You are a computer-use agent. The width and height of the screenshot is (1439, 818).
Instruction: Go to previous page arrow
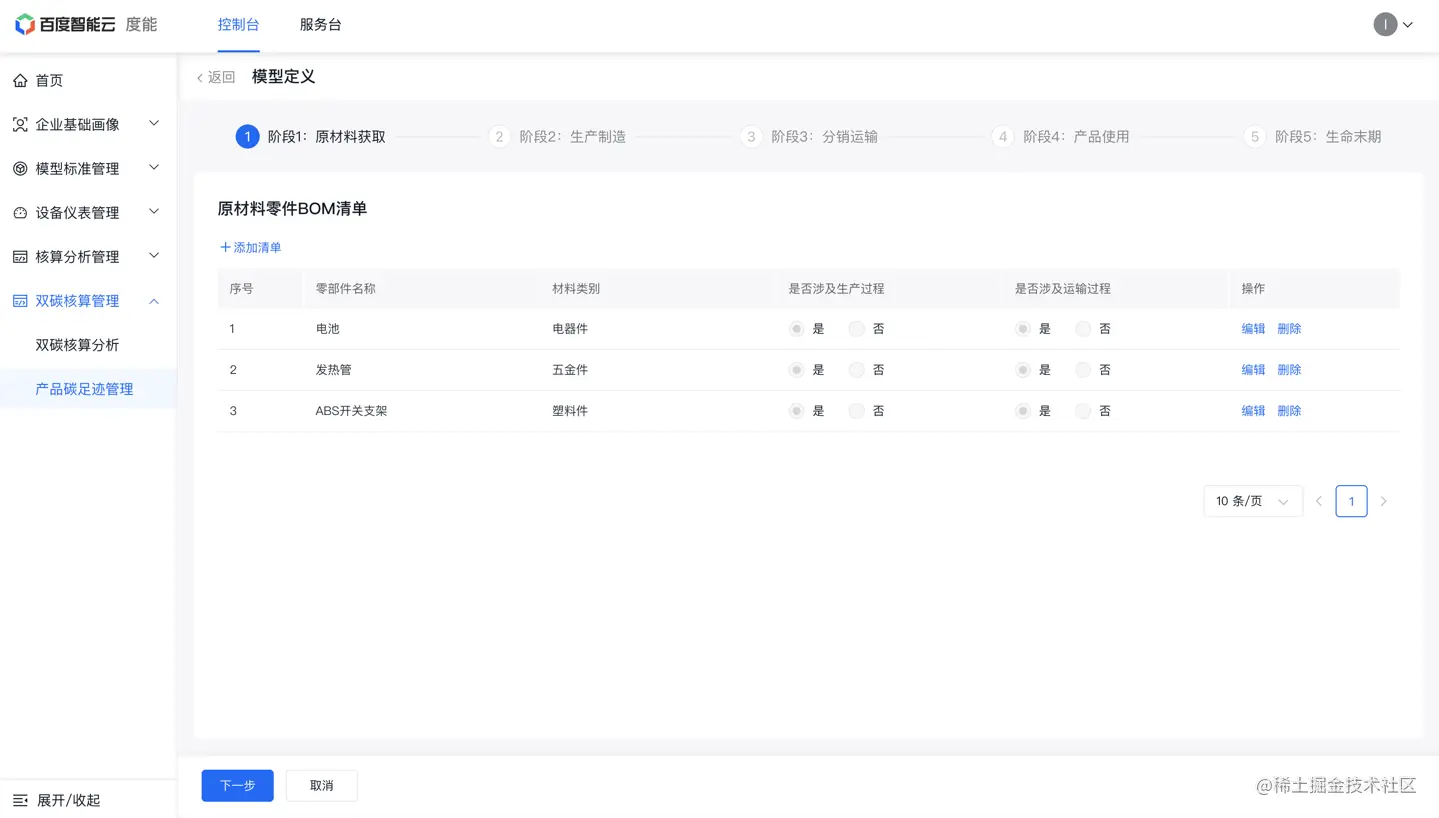point(1319,501)
